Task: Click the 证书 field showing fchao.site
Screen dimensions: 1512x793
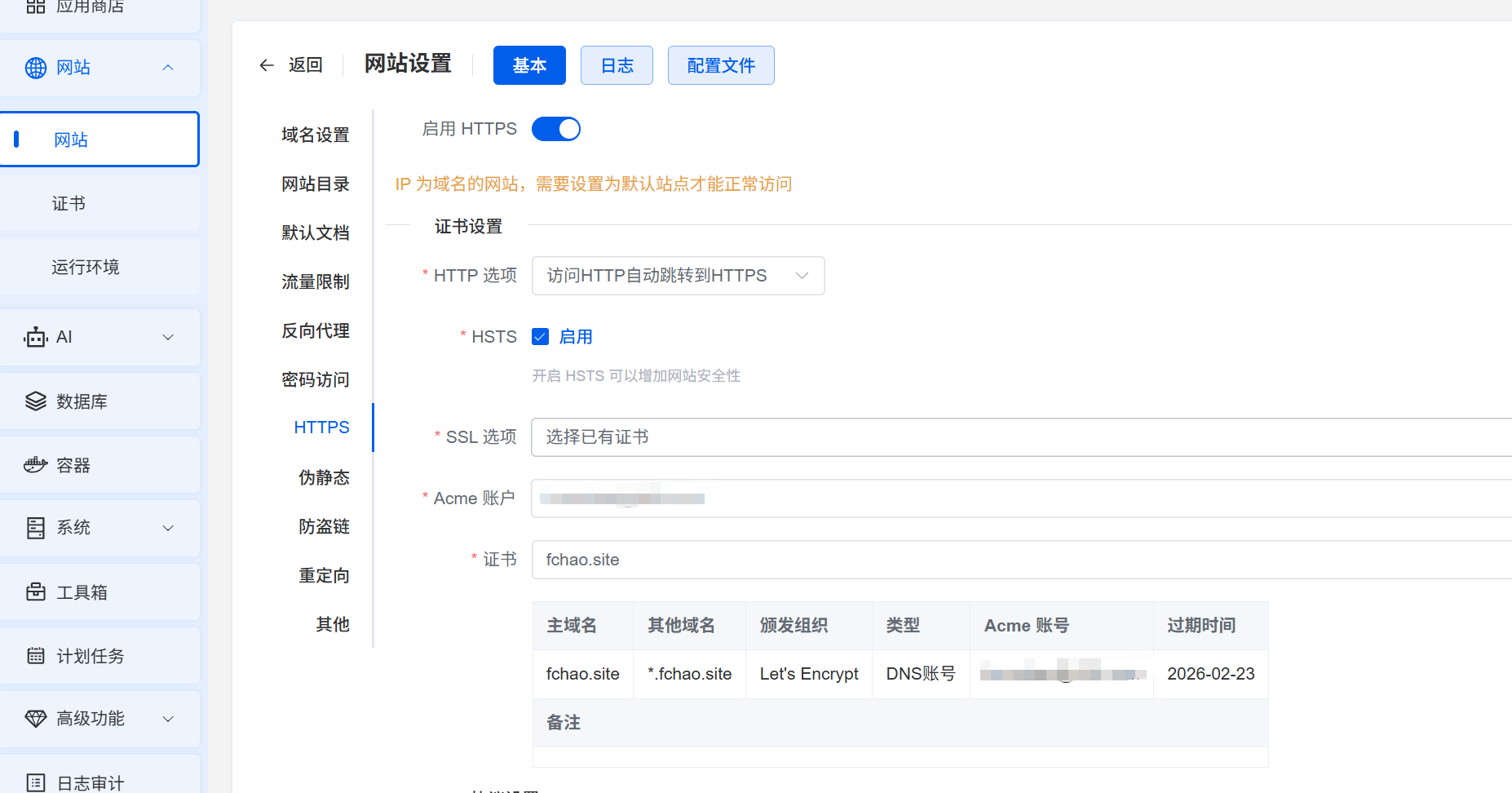Action: pos(1019,560)
